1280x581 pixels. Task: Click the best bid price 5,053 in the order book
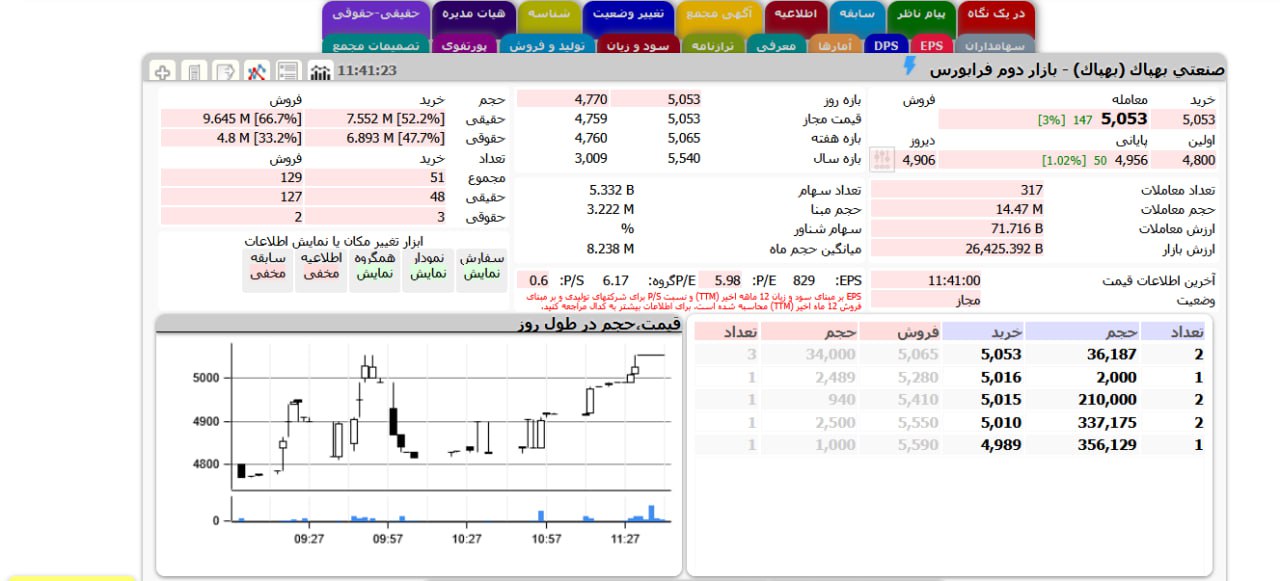click(x=1000, y=354)
